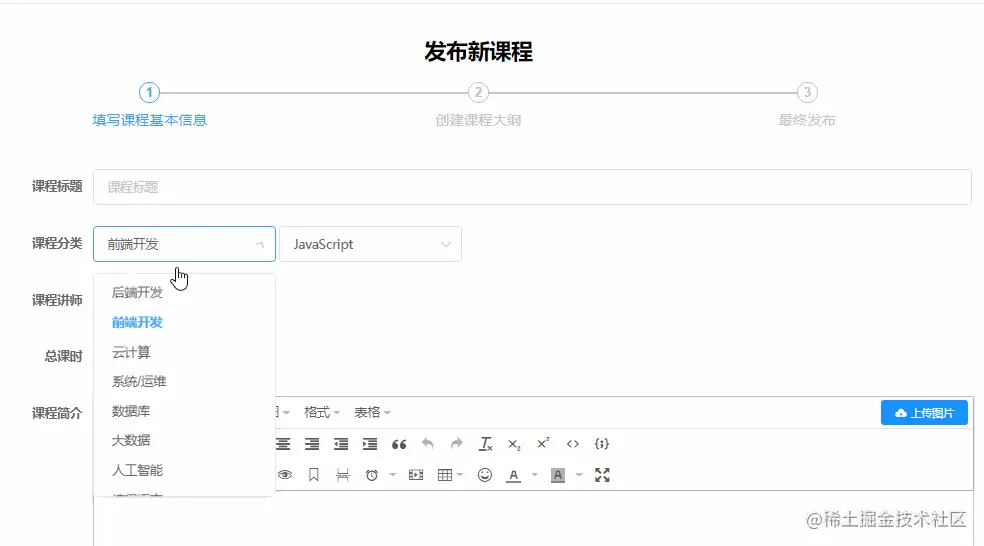The width and height of the screenshot is (984, 546).
Task: Open the 表格 editor menu
Action: point(372,412)
